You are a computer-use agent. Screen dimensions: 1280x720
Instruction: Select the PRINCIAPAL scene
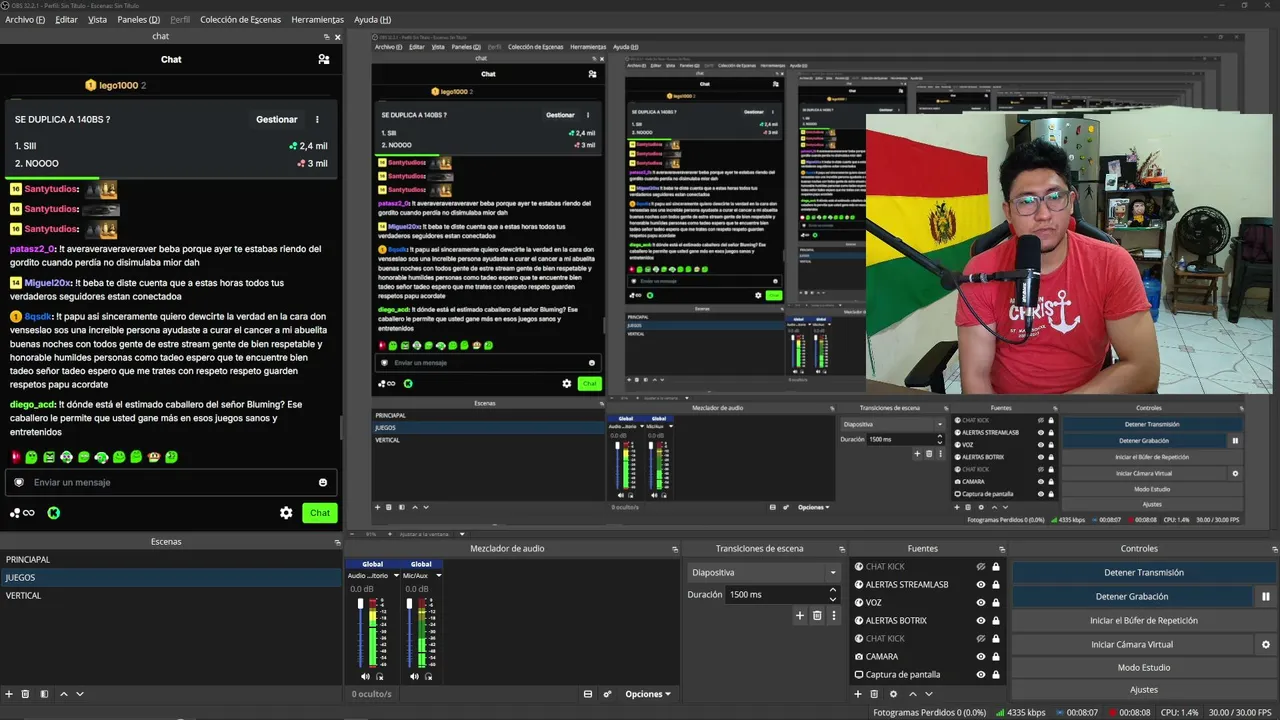pyautogui.click(x=171, y=559)
